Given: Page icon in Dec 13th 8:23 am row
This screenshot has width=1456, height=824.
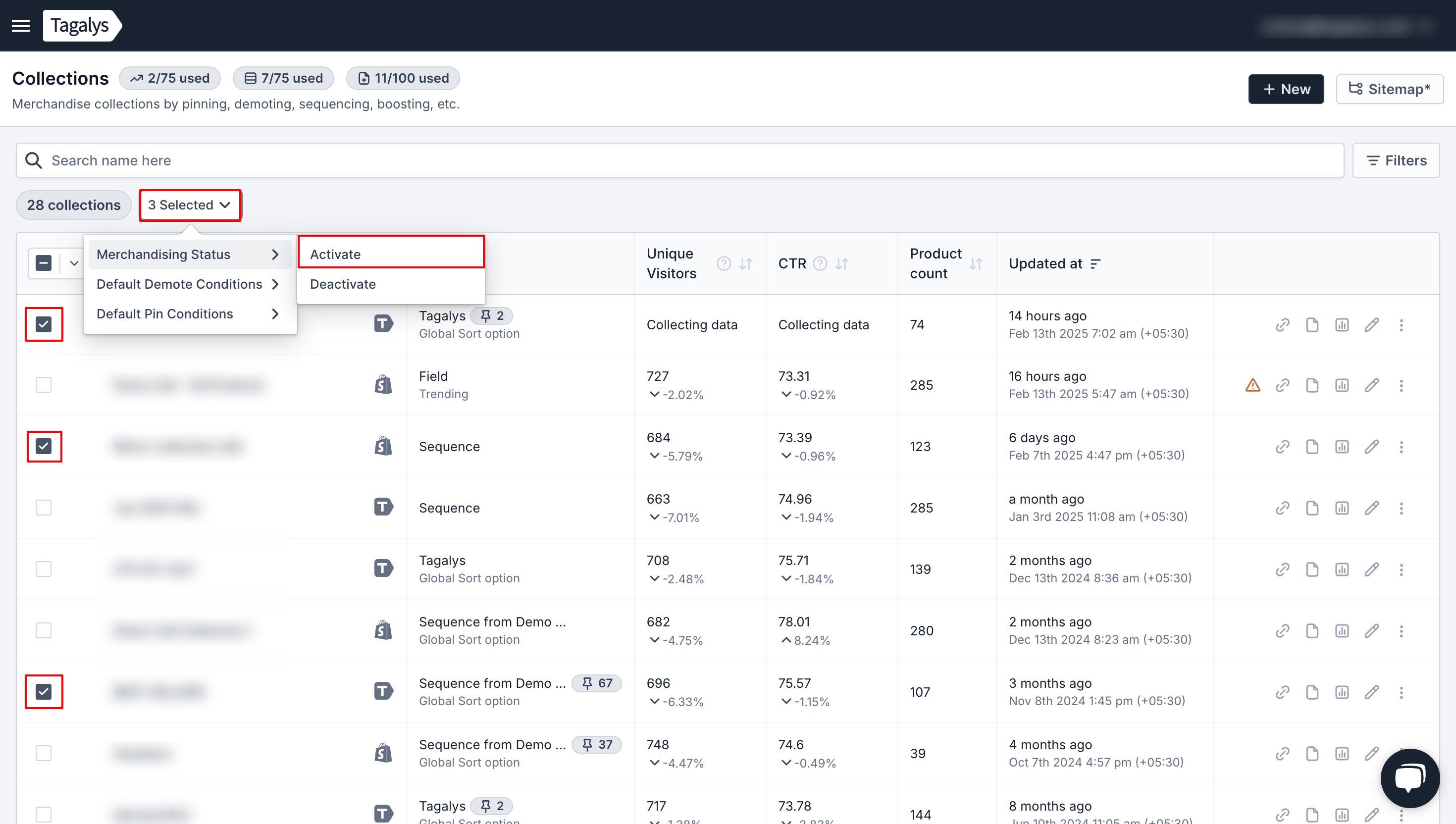Looking at the screenshot, I should 1312,631.
